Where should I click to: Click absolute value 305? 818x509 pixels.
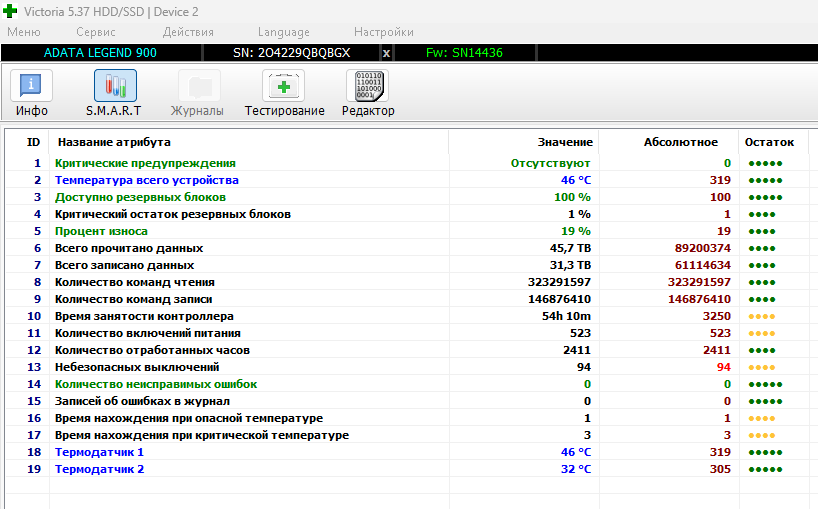click(720, 469)
